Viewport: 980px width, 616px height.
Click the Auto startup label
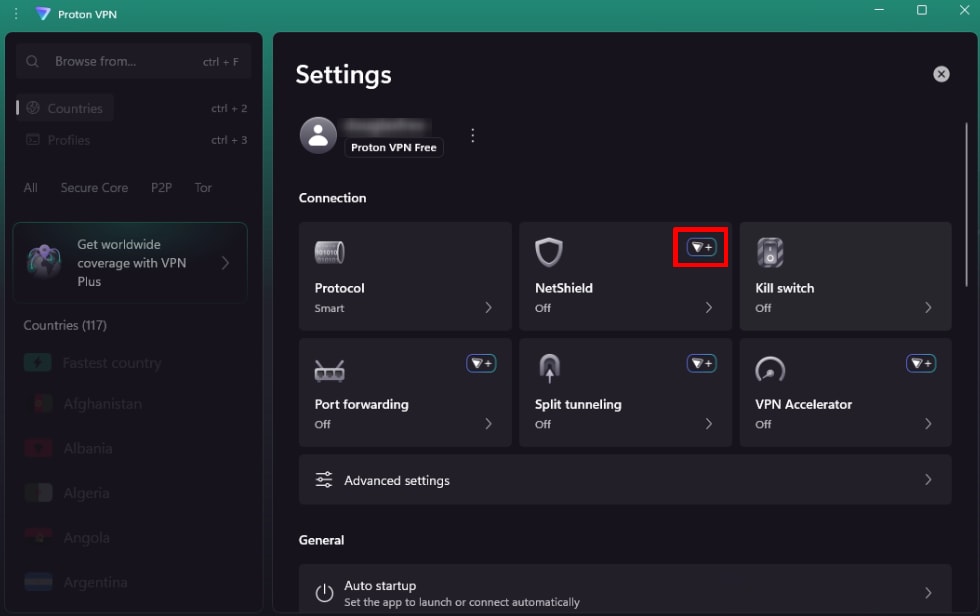click(380, 585)
